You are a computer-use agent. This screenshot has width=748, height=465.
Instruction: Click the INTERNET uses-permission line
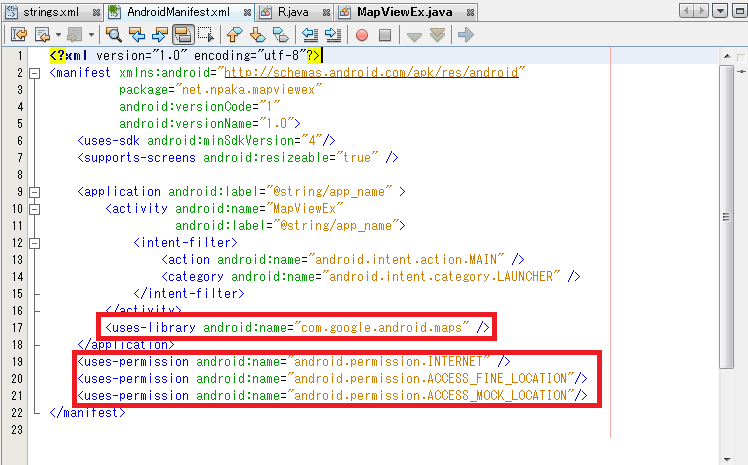tap(294, 362)
